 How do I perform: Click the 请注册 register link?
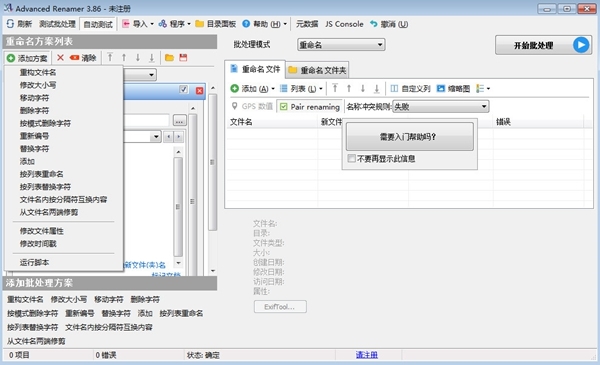367,355
